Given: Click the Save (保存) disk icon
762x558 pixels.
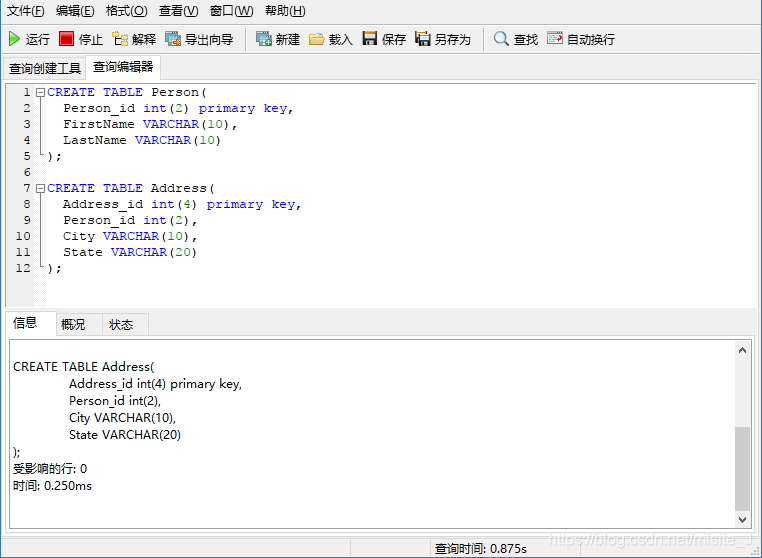Looking at the screenshot, I should point(369,38).
